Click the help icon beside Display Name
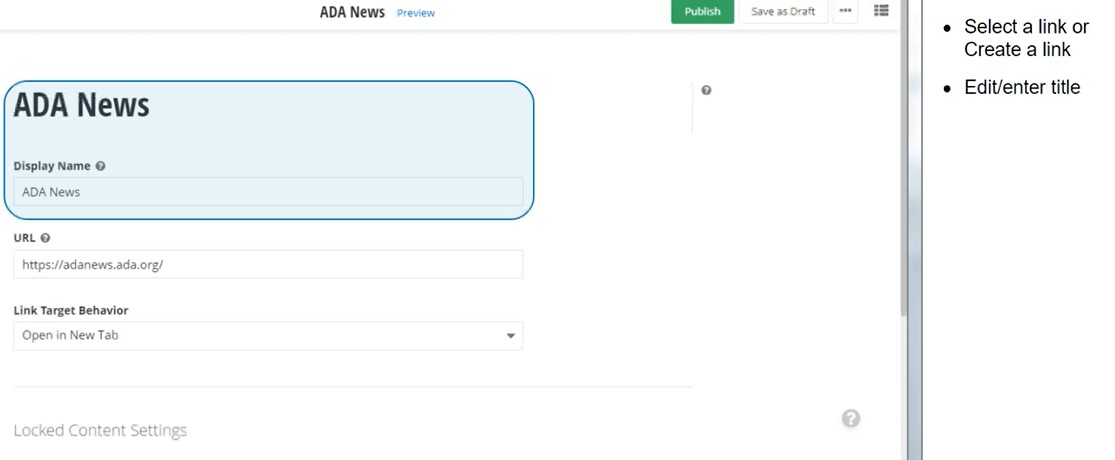The height and width of the screenshot is (460, 1115). pyautogui.click(x=100, y=166)
